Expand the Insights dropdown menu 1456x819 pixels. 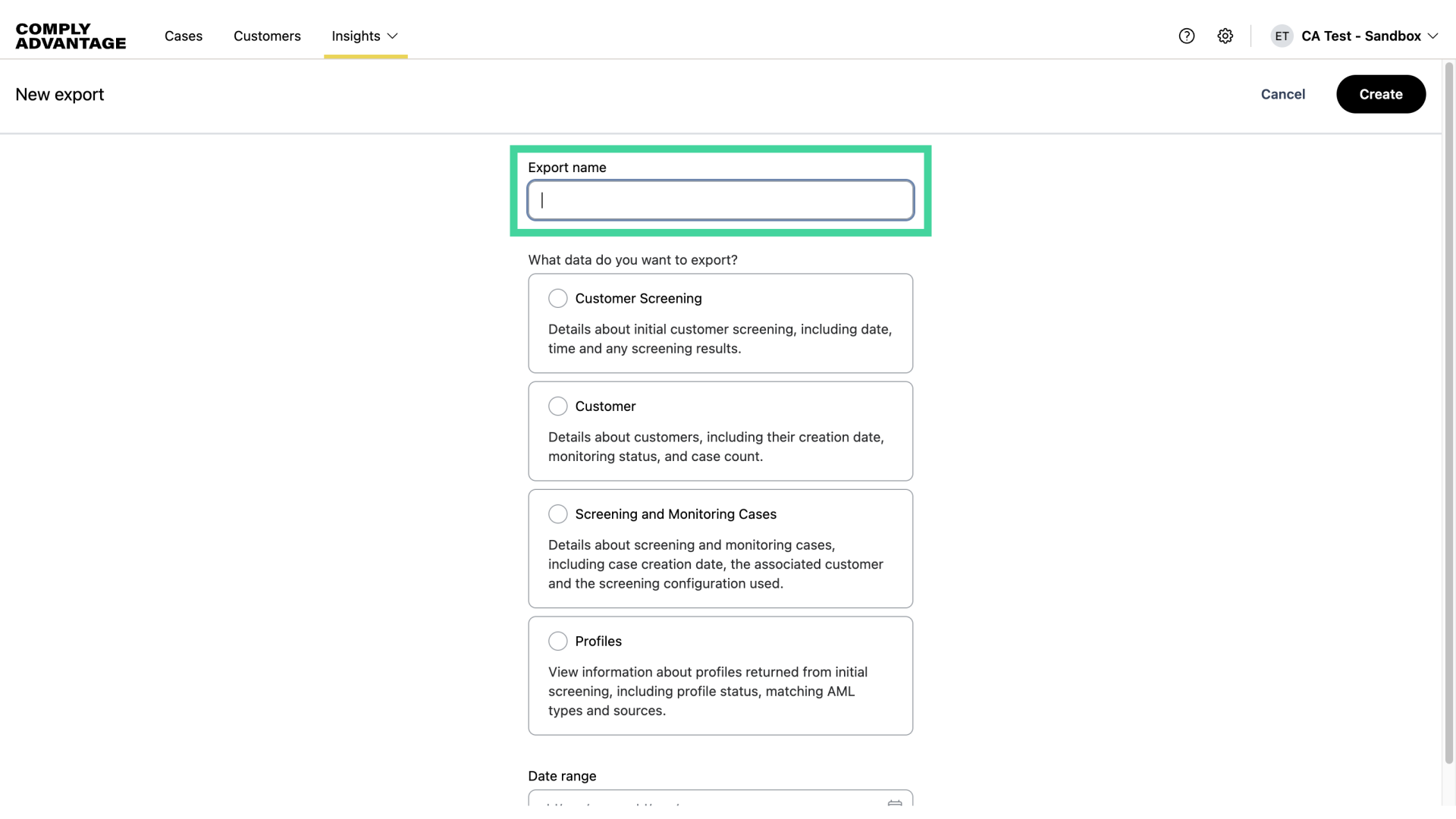(x=365, y=36)
